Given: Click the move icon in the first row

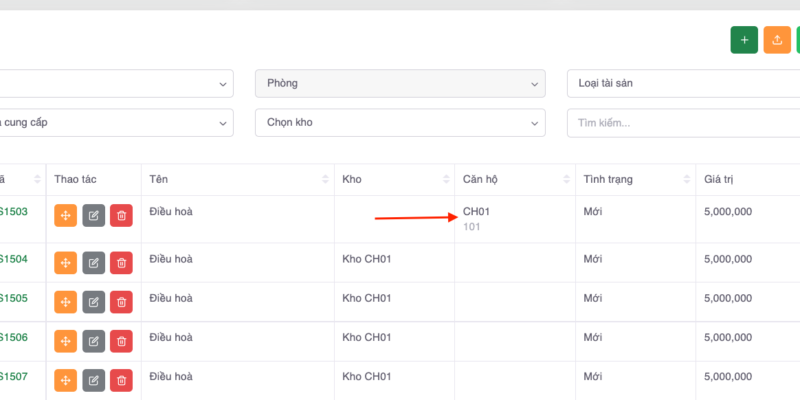Looking at the screenshot, I should click(65, 215).
